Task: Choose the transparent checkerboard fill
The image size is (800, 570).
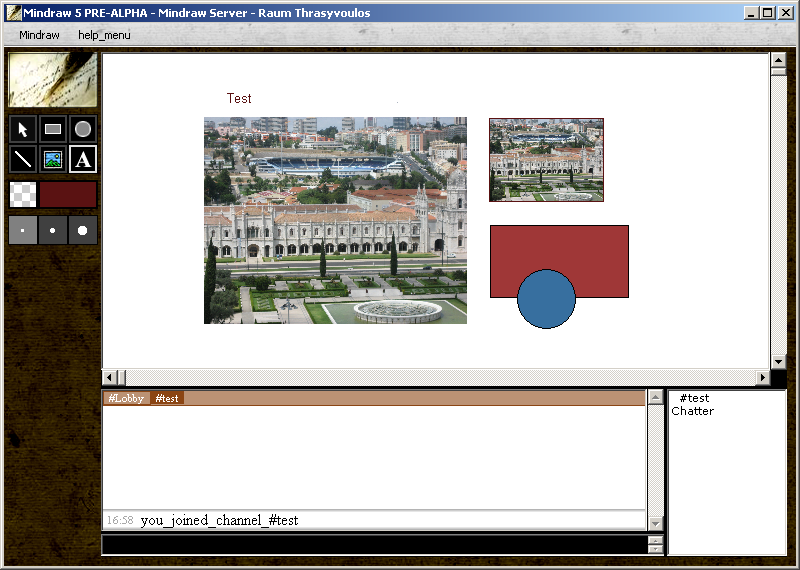Action: click(x=23, y=195)
